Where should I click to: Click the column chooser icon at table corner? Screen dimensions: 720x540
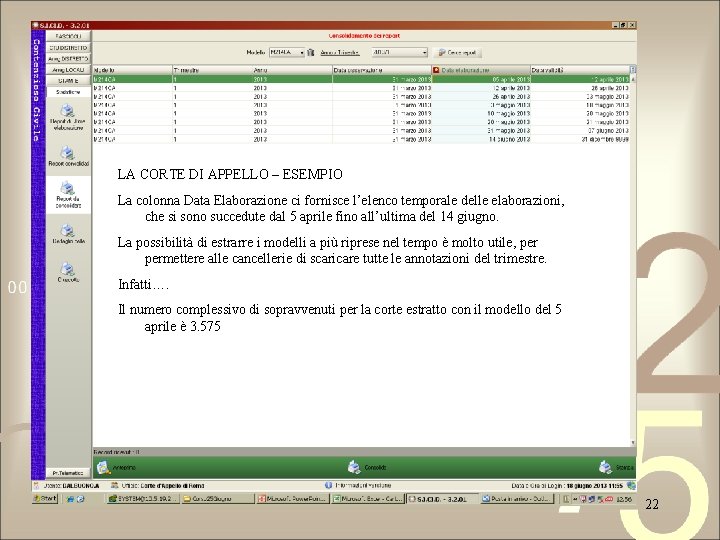click(x=633, y=70)
